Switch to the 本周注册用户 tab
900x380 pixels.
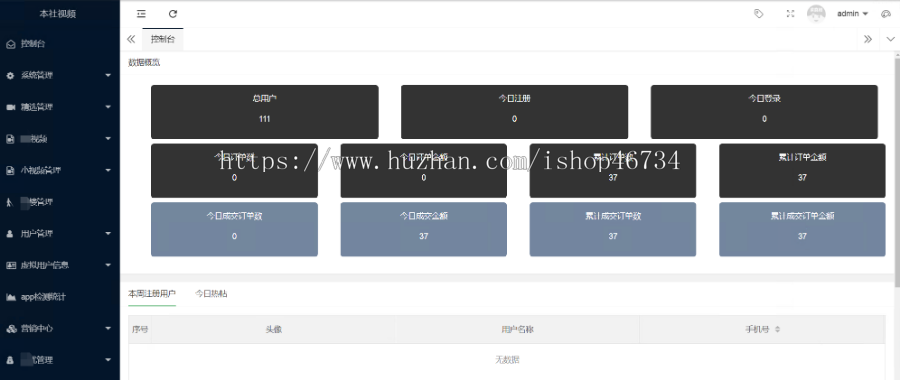coord(152,294)
